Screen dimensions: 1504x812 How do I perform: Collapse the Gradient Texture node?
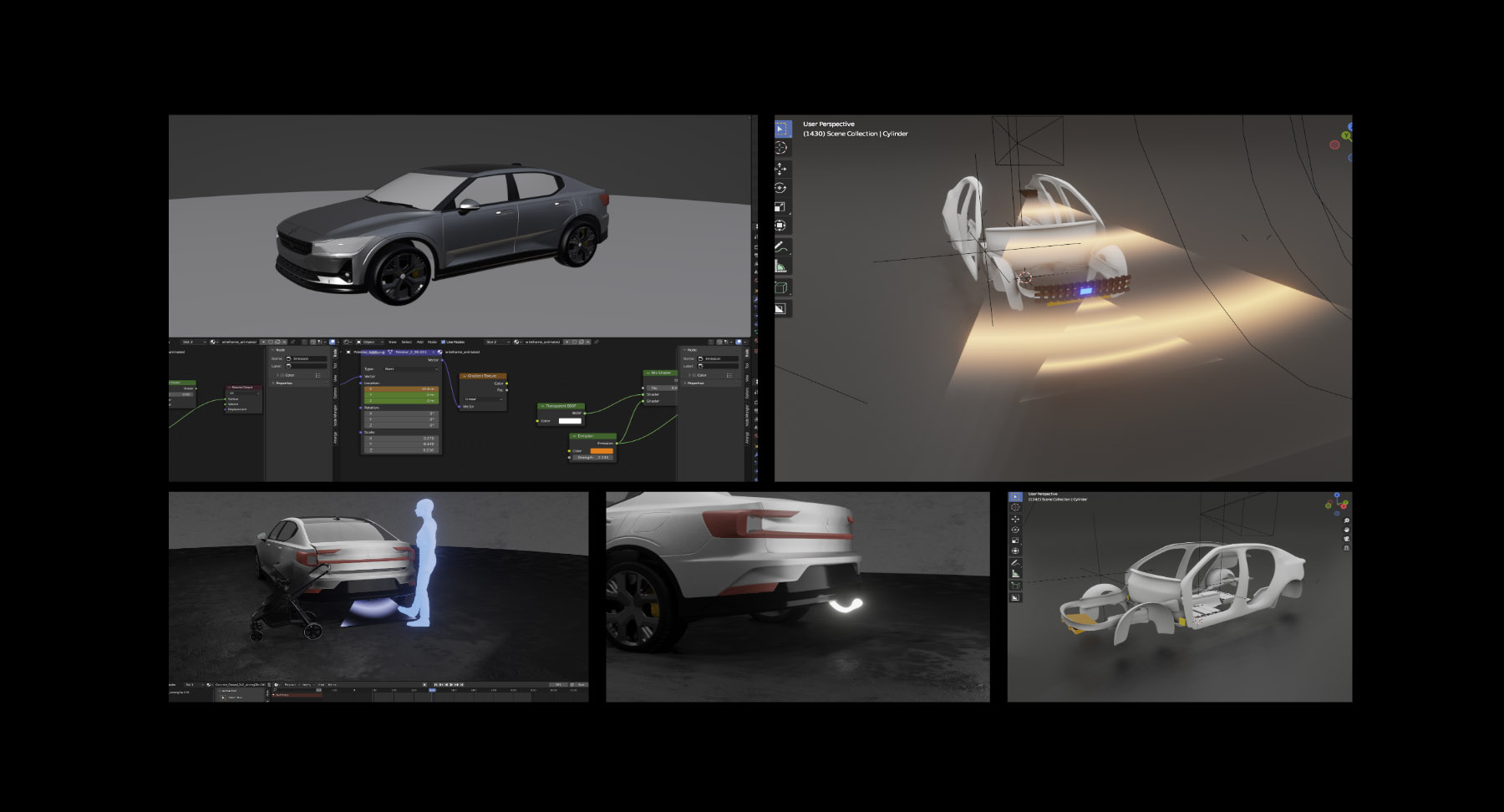click(x=465, y=376)
